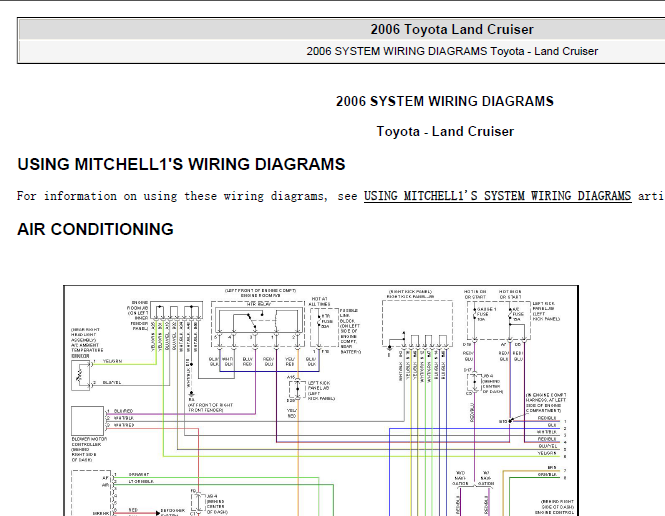Click the blower motor controller box in the diagram

point(87,421)
